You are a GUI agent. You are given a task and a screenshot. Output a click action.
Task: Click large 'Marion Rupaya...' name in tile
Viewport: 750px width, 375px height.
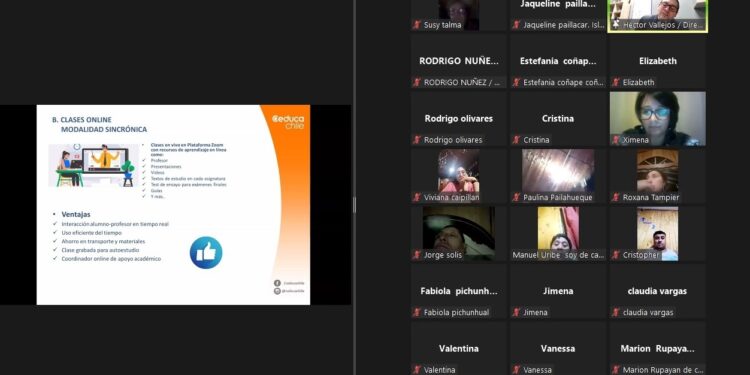coord(658,348)
